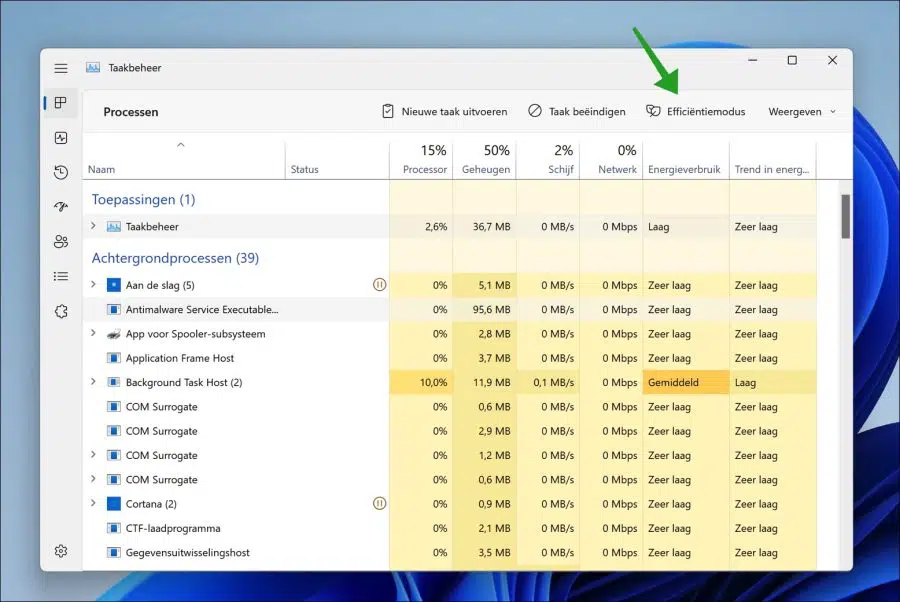Open the Performance page in sidebar

point(61,138)
